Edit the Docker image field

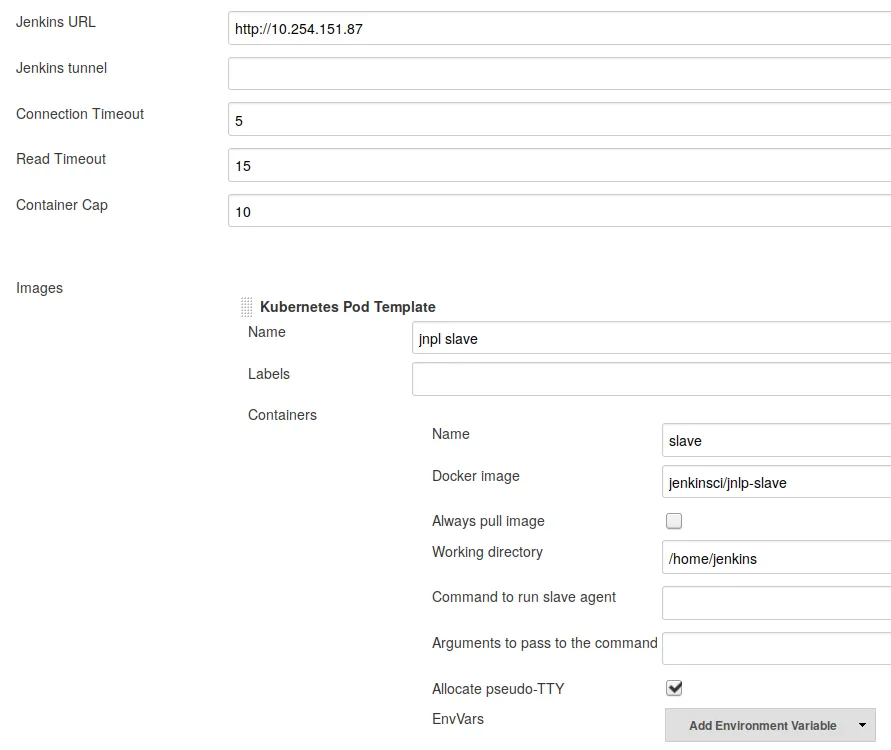coord(775,482)
